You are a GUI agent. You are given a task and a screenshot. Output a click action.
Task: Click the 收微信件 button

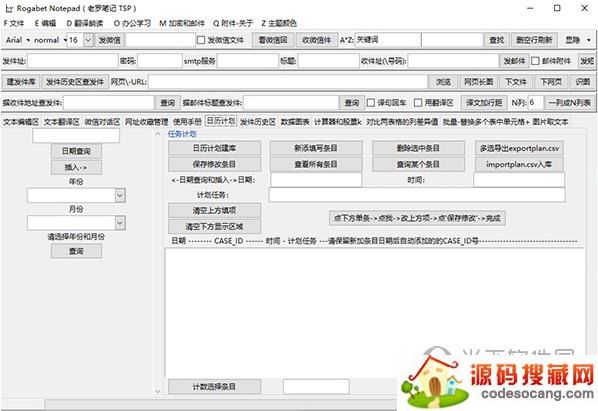317,40
